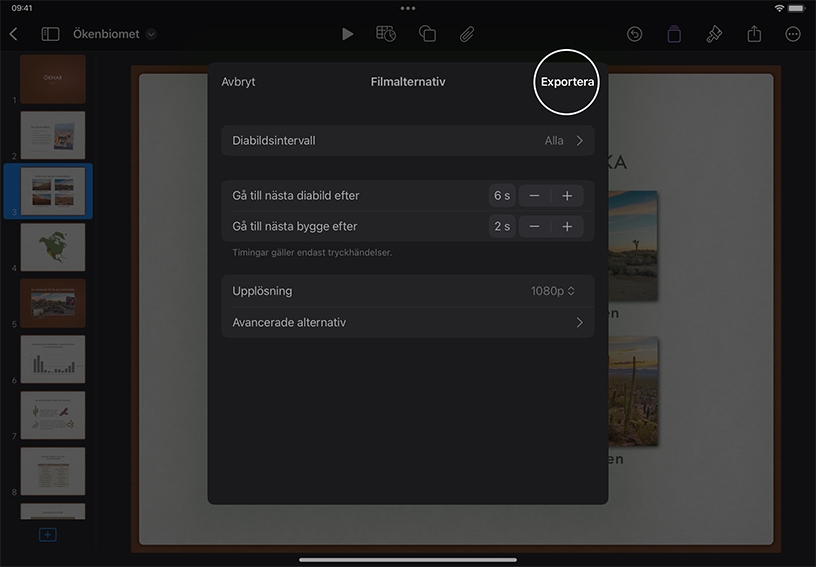Select the 6 s slide duration field
Image resolution: width=816 pixels, height=567 pixels.
click(x=502, y=196)
